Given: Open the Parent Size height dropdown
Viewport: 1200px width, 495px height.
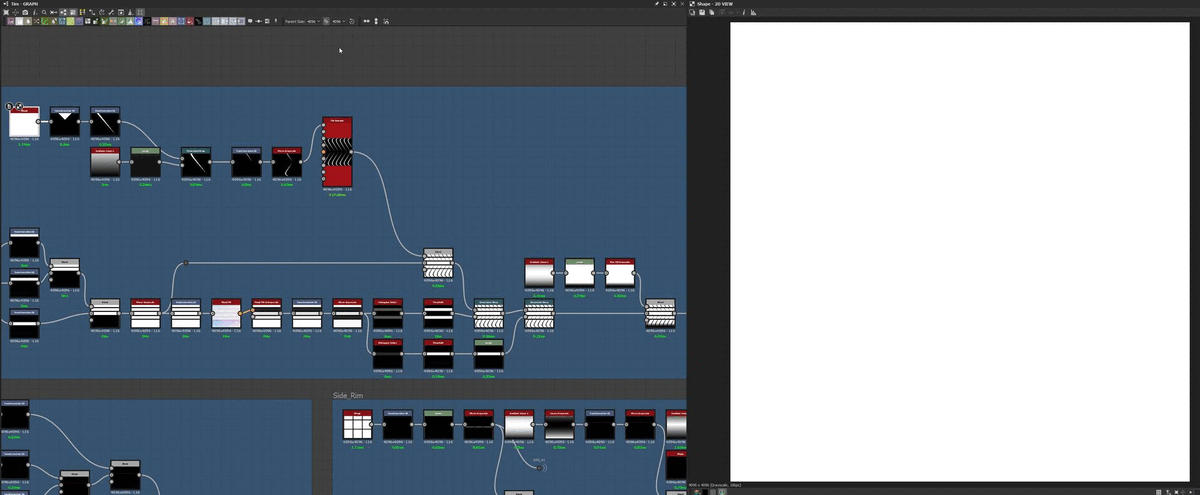Looking at the screenshot, I should coord(340,21).
